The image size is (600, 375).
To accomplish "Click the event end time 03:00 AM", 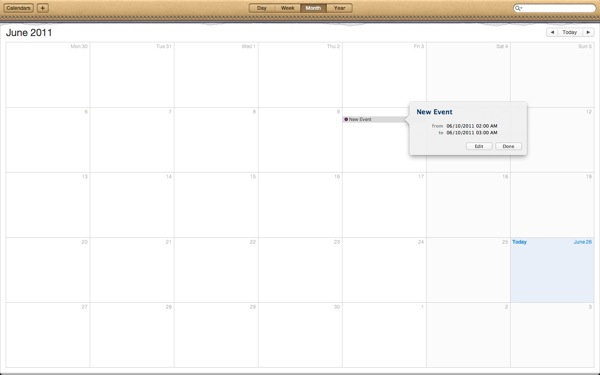I will pyautogui.click(x=486, y=133).
